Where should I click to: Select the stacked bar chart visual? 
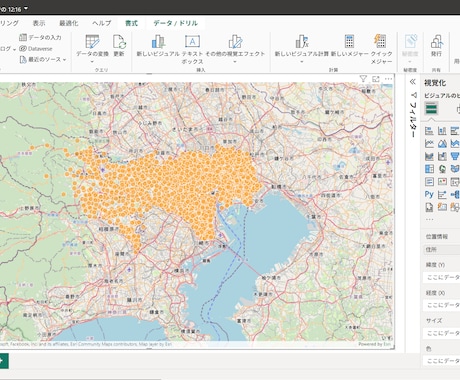click(x=429, y=131)
